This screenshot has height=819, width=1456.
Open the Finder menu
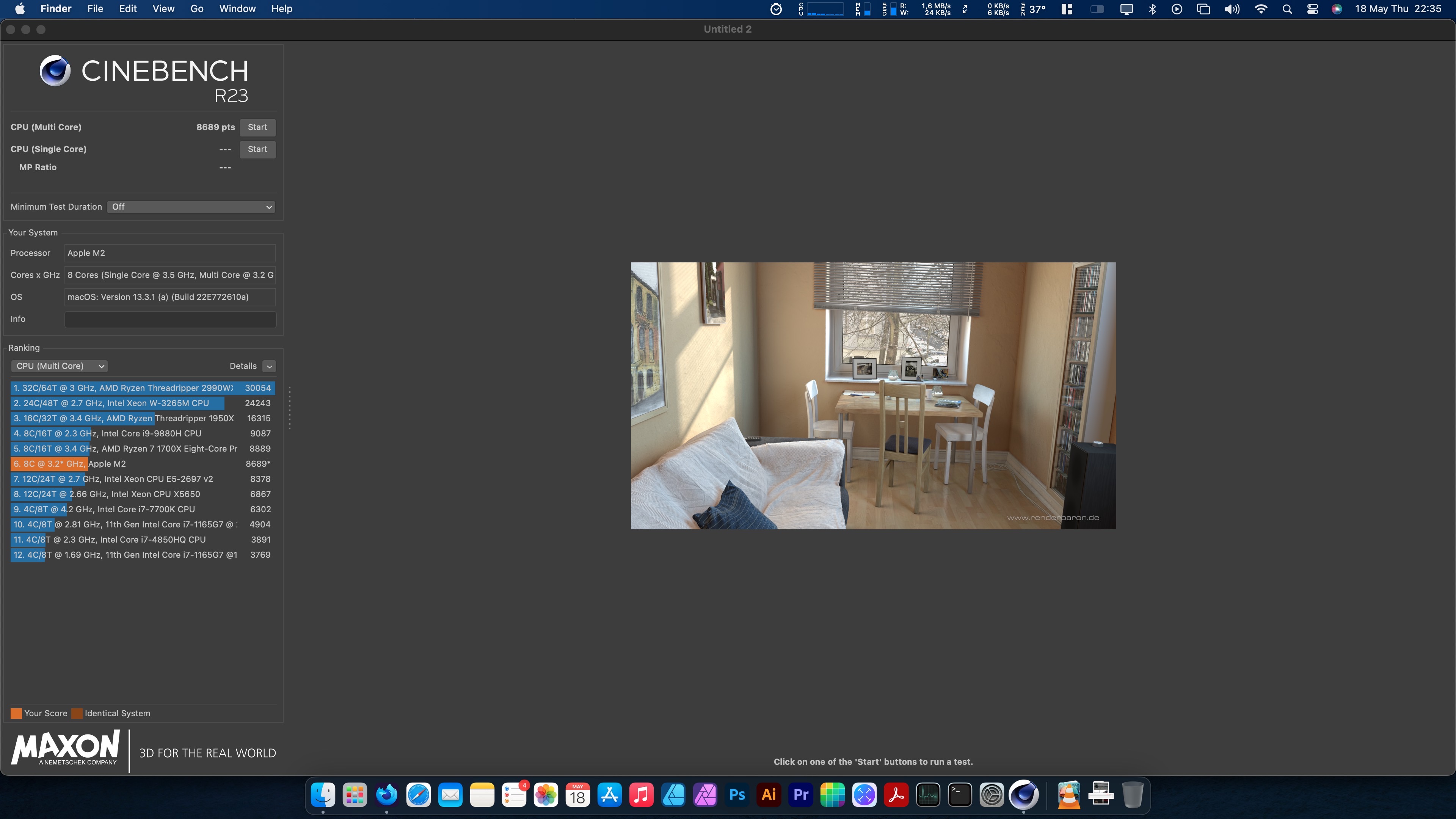tap(55, 8)
